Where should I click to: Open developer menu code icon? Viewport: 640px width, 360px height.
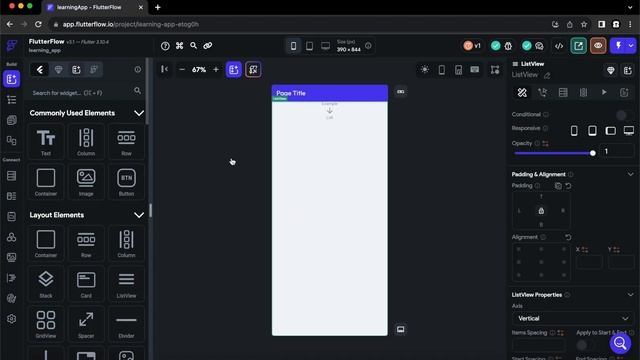click(559, 46)
